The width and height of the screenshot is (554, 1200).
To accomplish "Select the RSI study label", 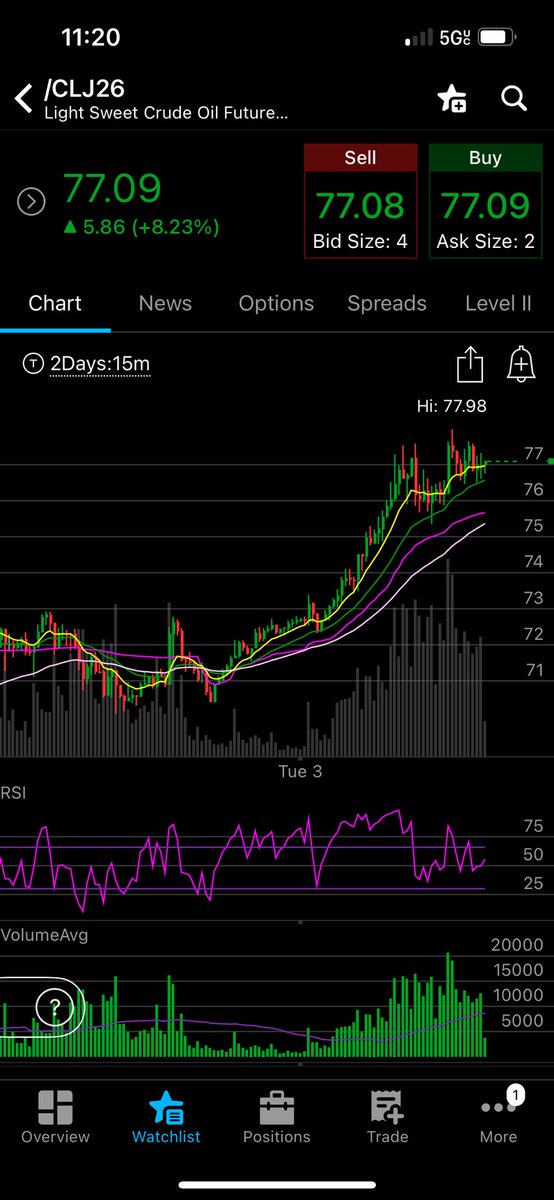I will click(x=13, y=793).
